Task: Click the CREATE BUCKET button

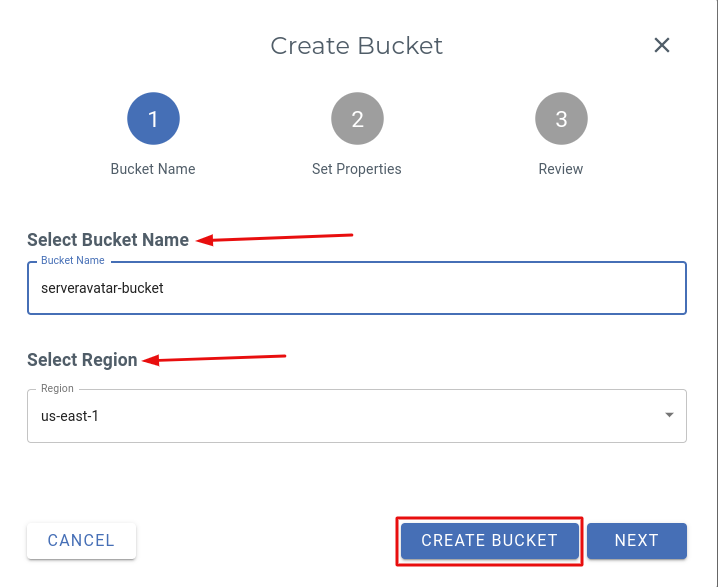Action: (x=489, y=541)
